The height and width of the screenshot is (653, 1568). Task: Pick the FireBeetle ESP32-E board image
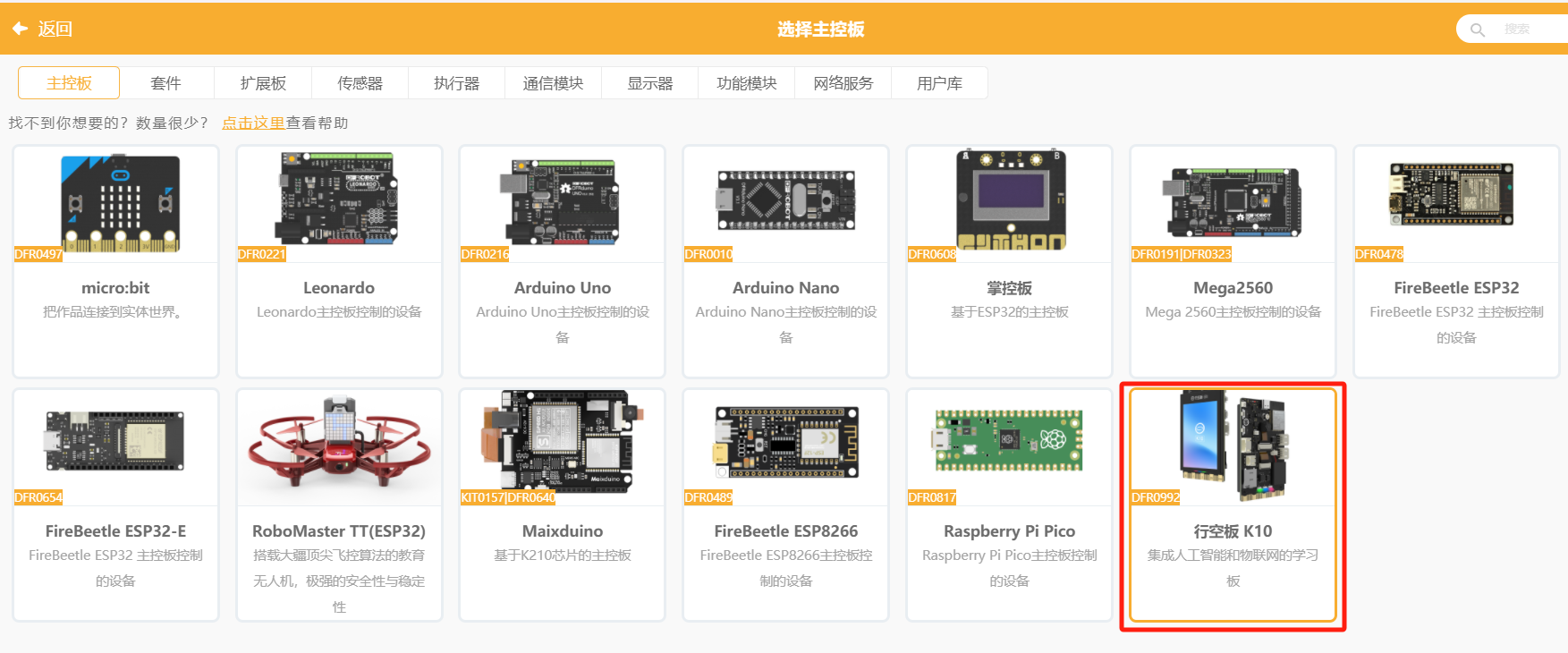click(x=114, y=441)
